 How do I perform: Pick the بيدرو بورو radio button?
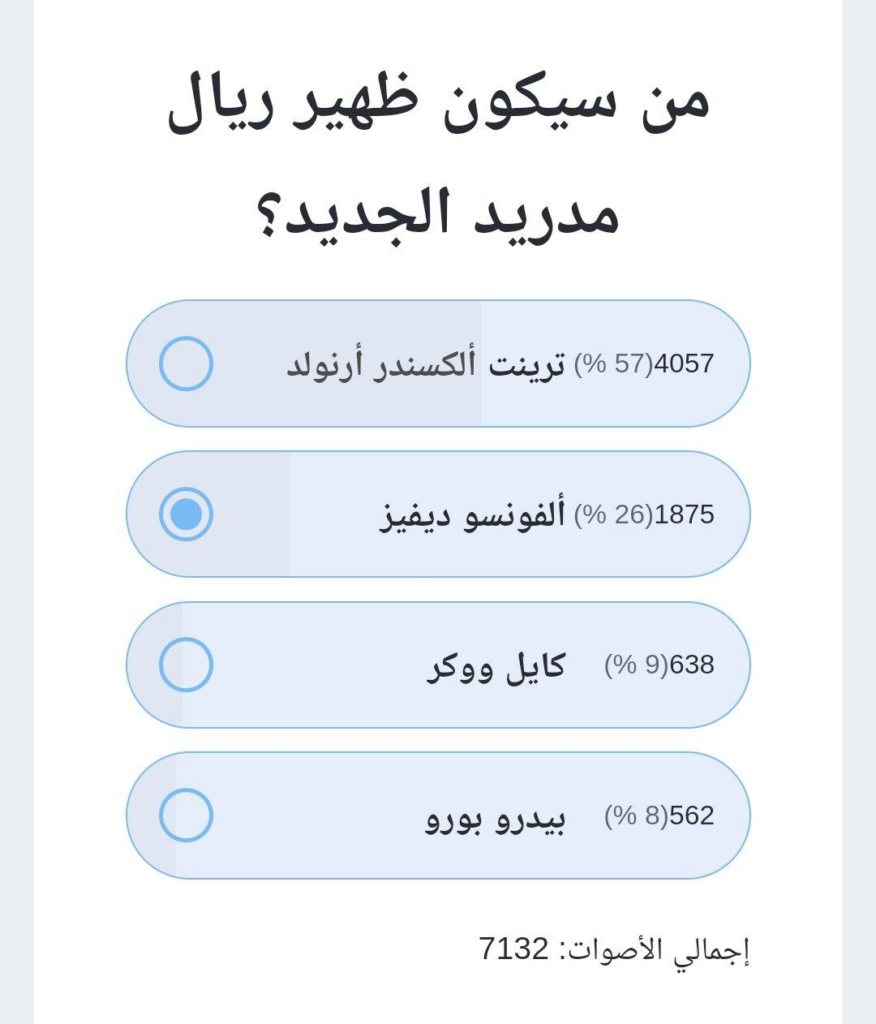pyautogui.click(x=186, y=815)
